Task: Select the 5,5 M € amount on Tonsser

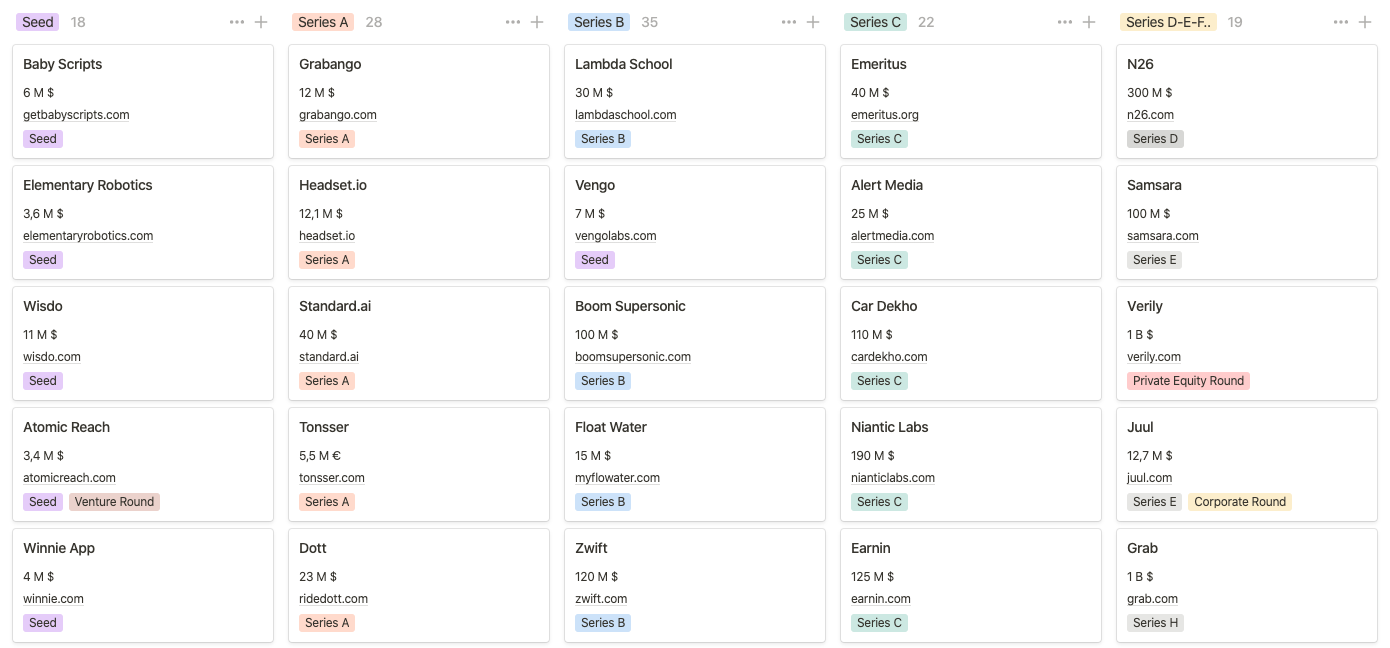Action: 320,456
